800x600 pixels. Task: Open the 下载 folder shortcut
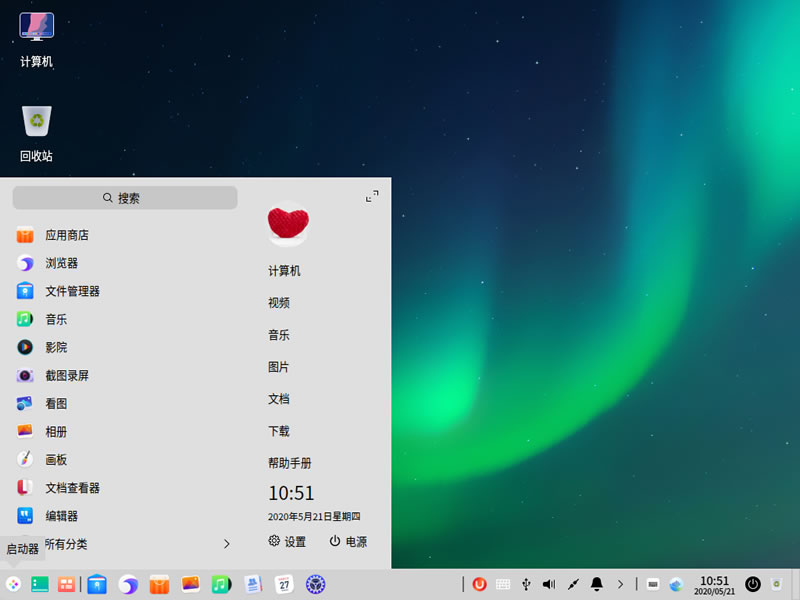coord(279,431)
